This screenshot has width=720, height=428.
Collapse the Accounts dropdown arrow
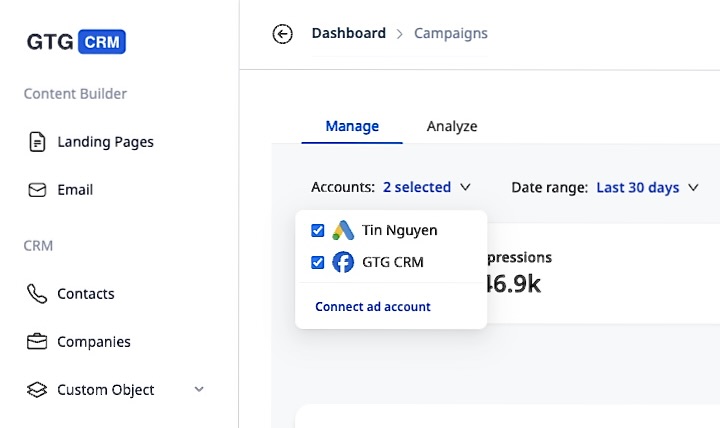466,187
